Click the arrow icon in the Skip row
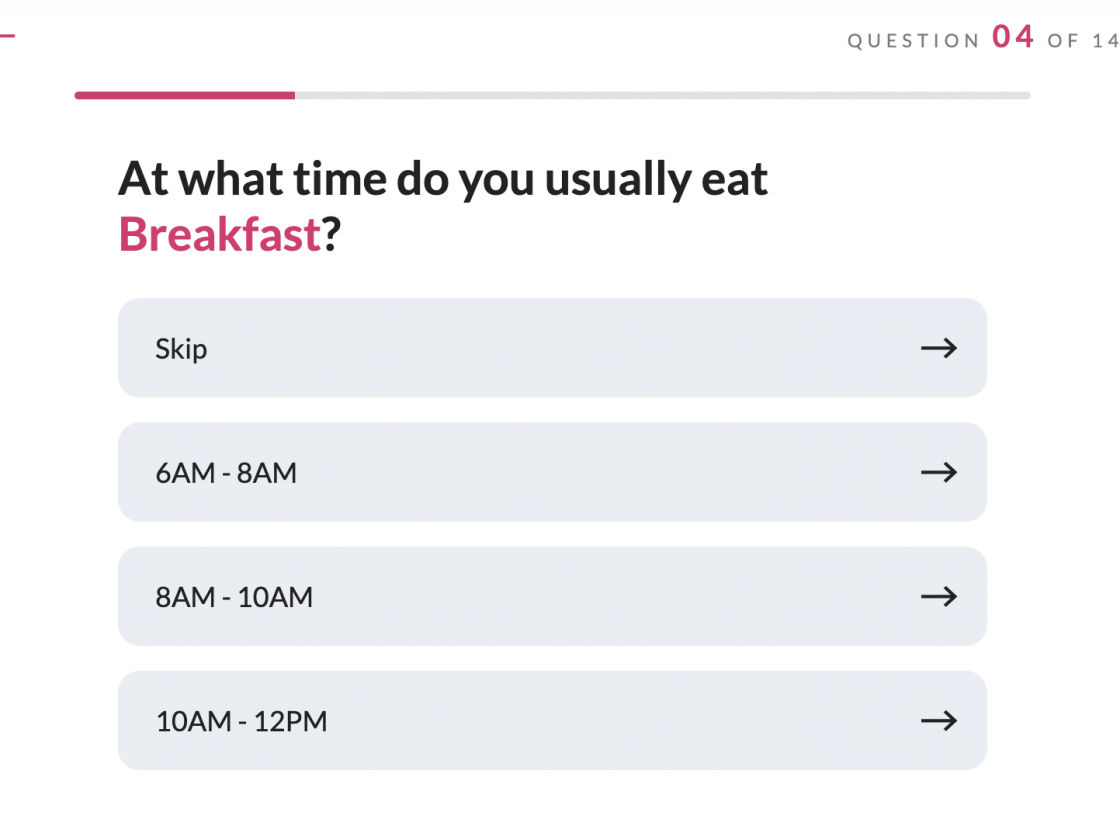This screenshot has height=840, width=1120. (x=938, y=348)
